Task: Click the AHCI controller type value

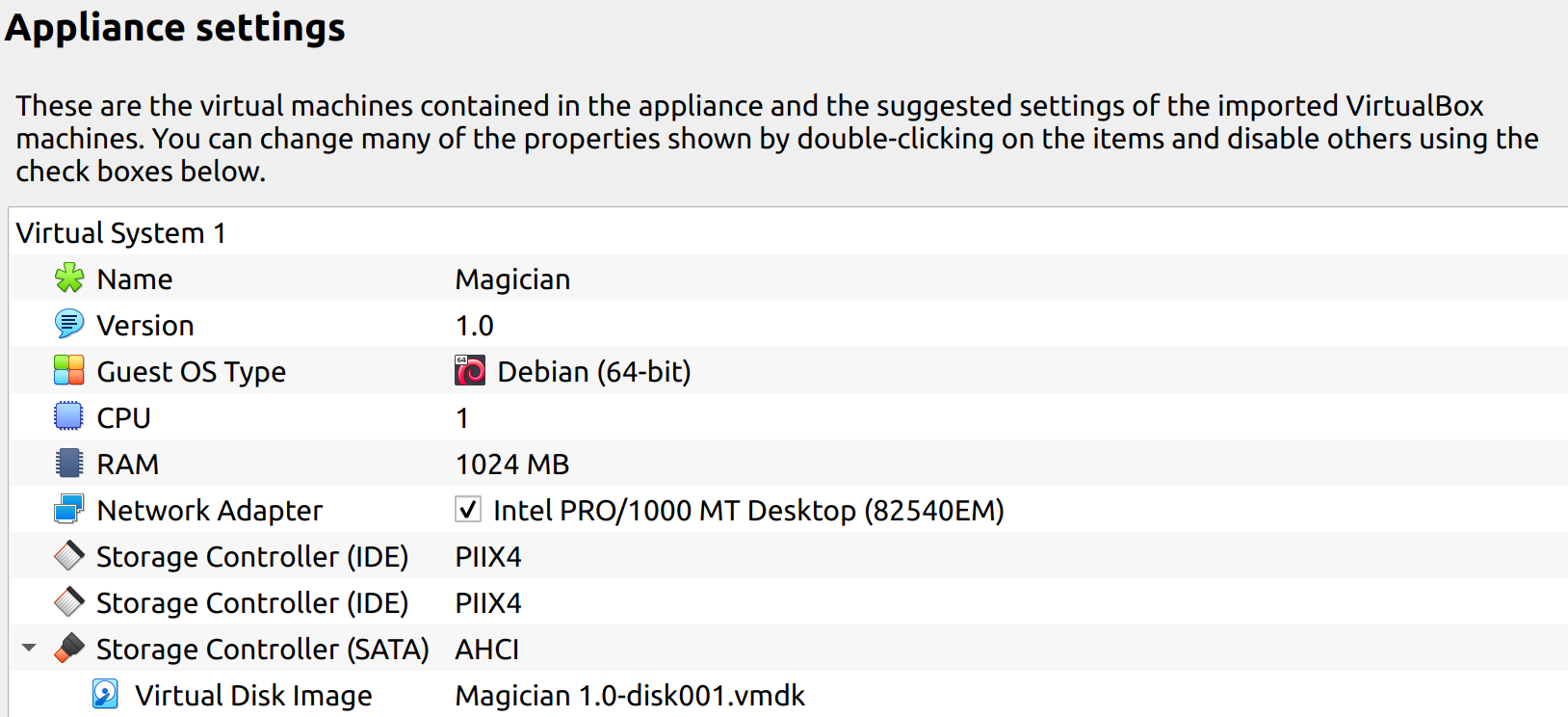Action: (487, 650)
